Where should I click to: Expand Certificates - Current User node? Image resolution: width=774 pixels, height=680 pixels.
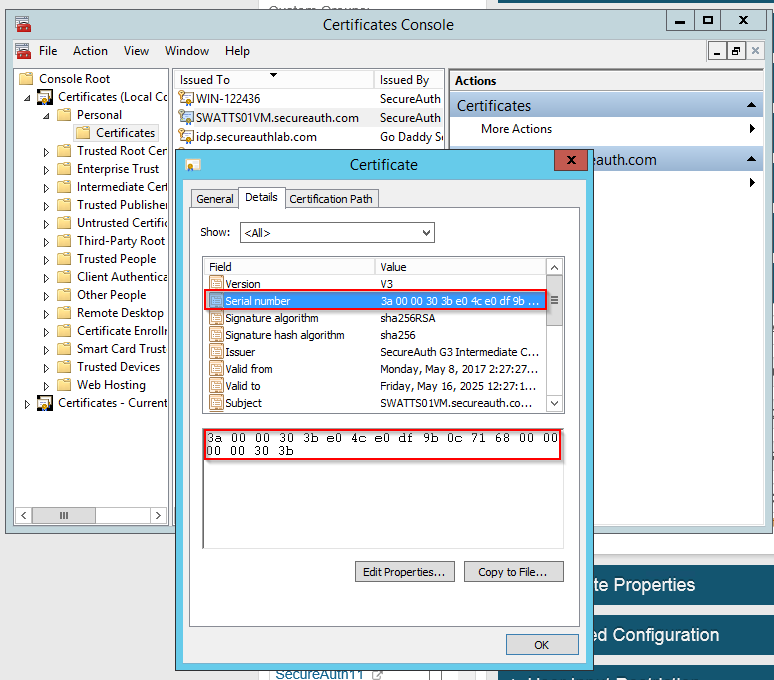point(27,404)
